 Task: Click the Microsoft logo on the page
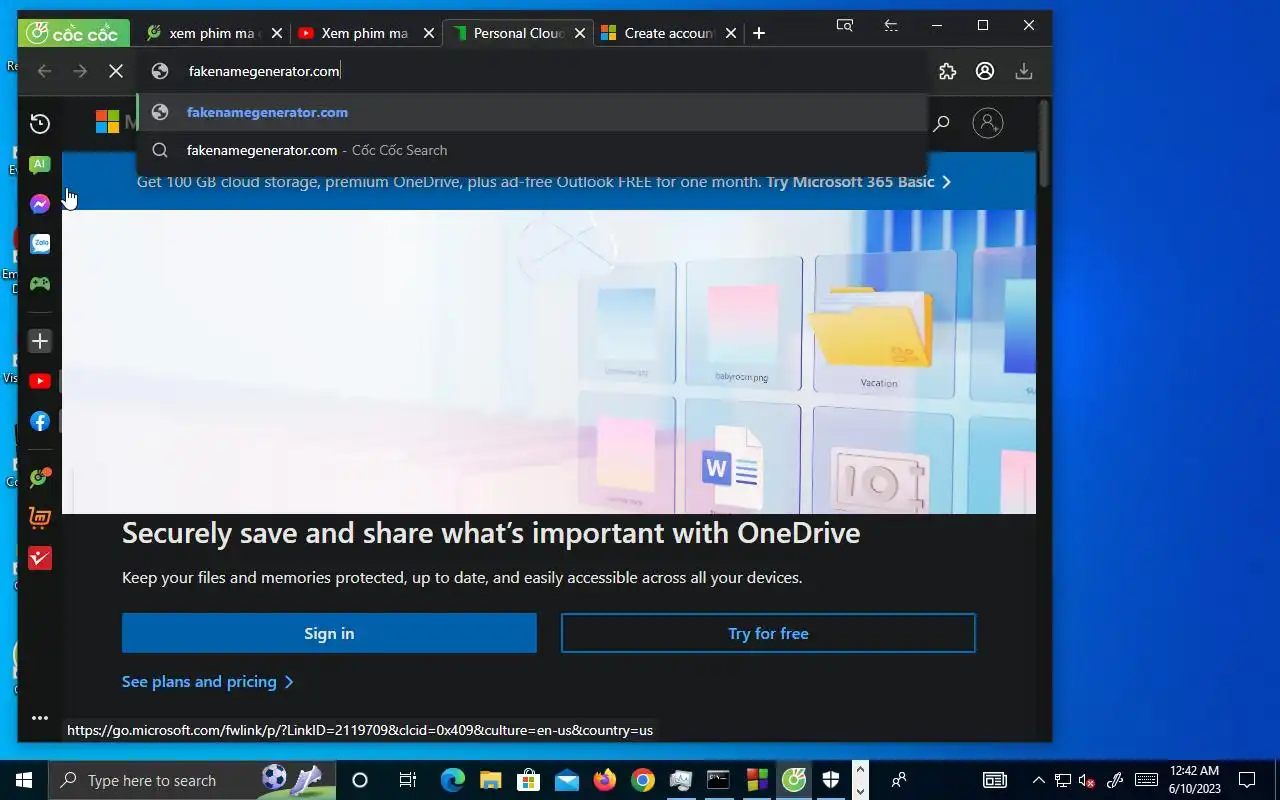pyautogui.click(x=107, y=122)
